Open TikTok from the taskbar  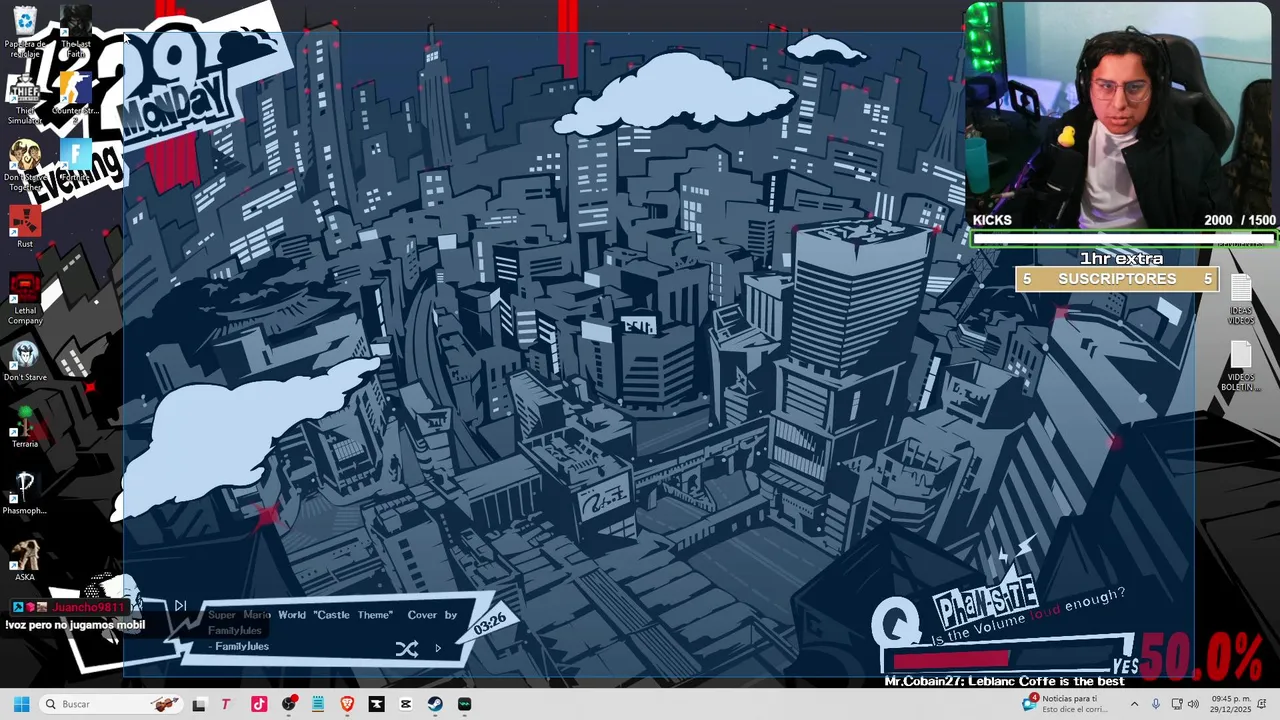pyautogui.click(x=259, y=704)
